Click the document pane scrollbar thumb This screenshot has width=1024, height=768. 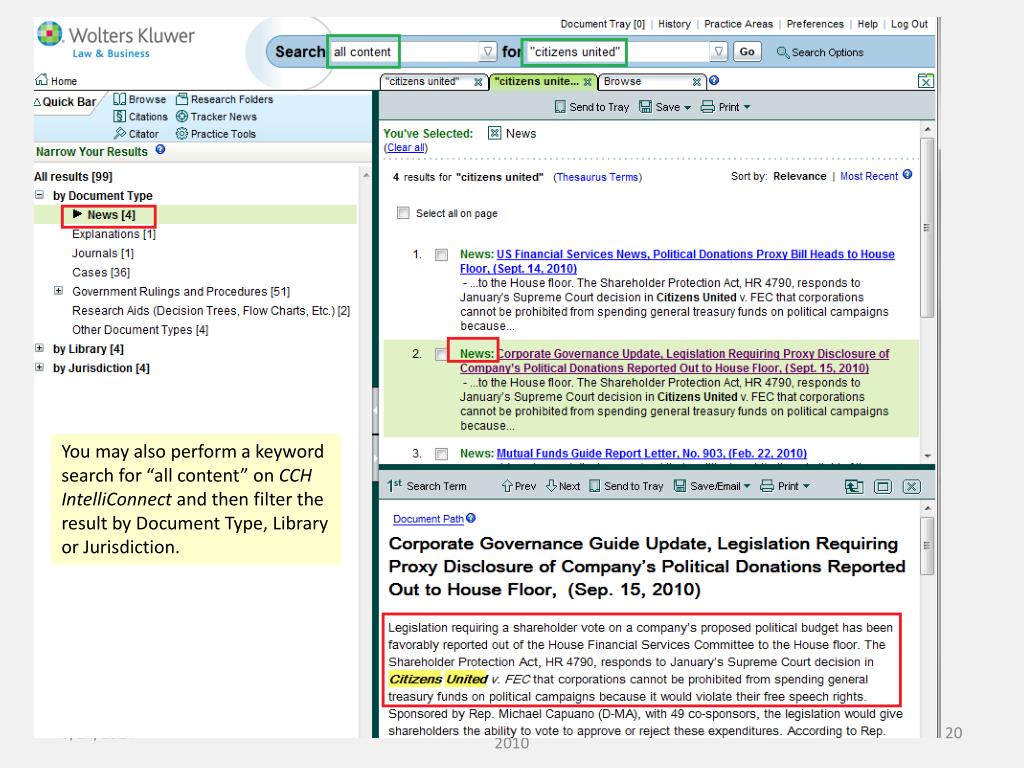(x=927, y=546)
